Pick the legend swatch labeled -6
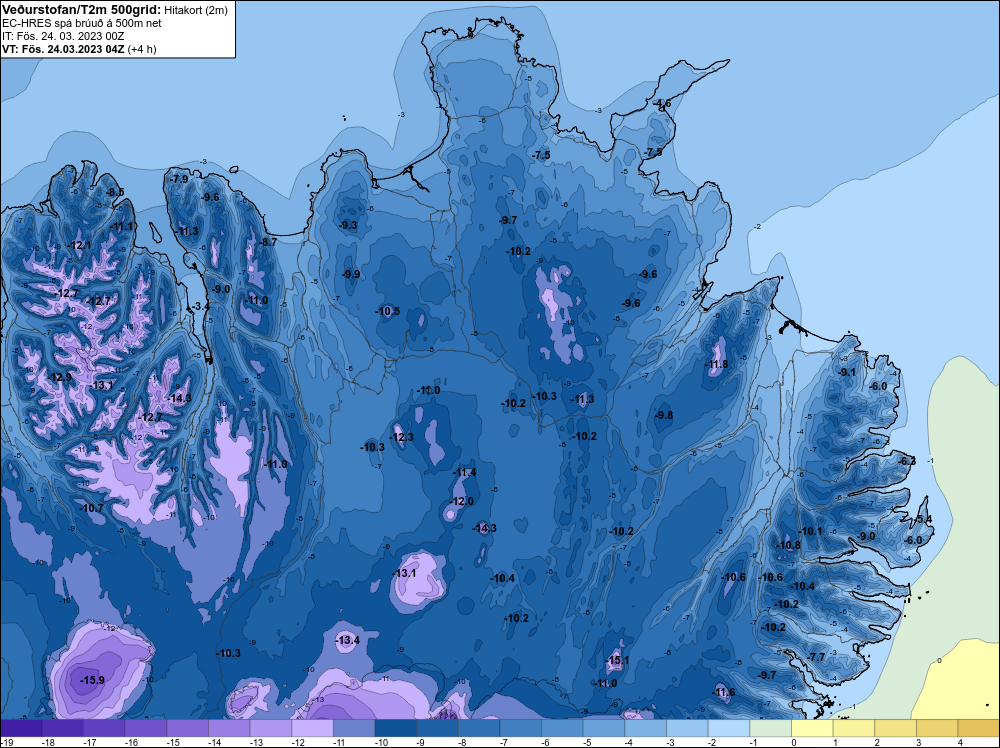1000x748 pixels. [562, 728]
